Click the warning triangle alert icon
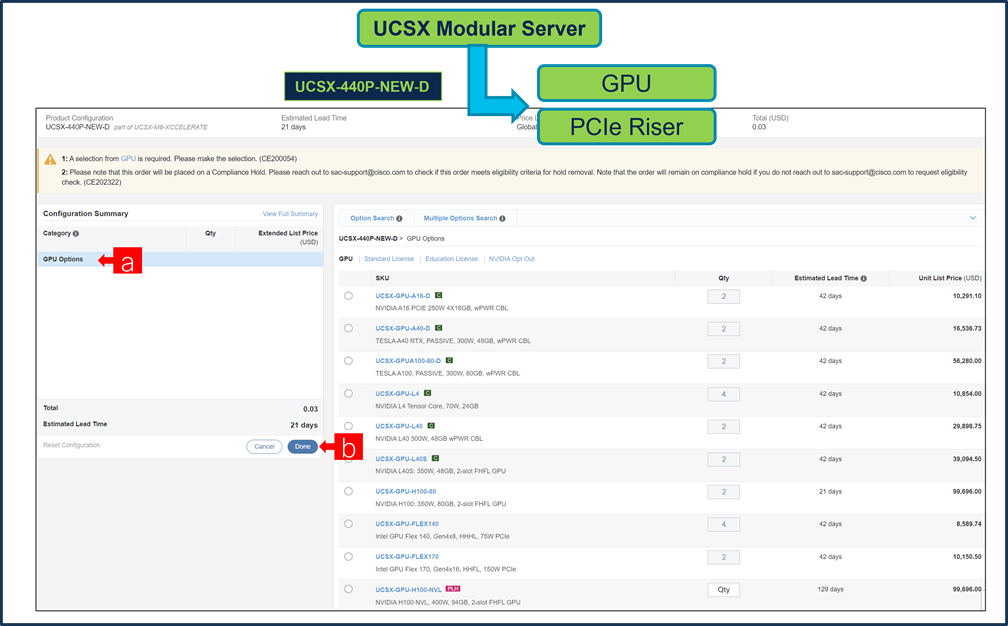The height and width of the screenshot is (626, 1008). point(50,159)
